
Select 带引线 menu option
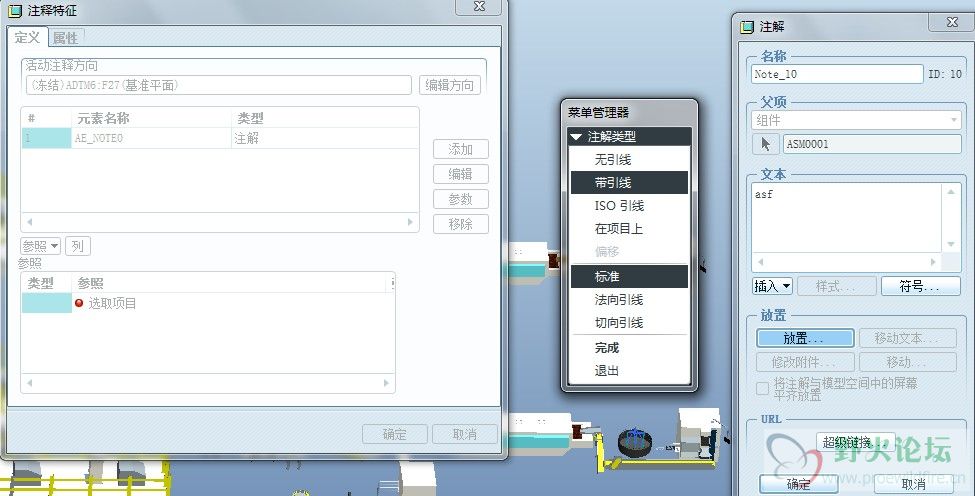629,183
